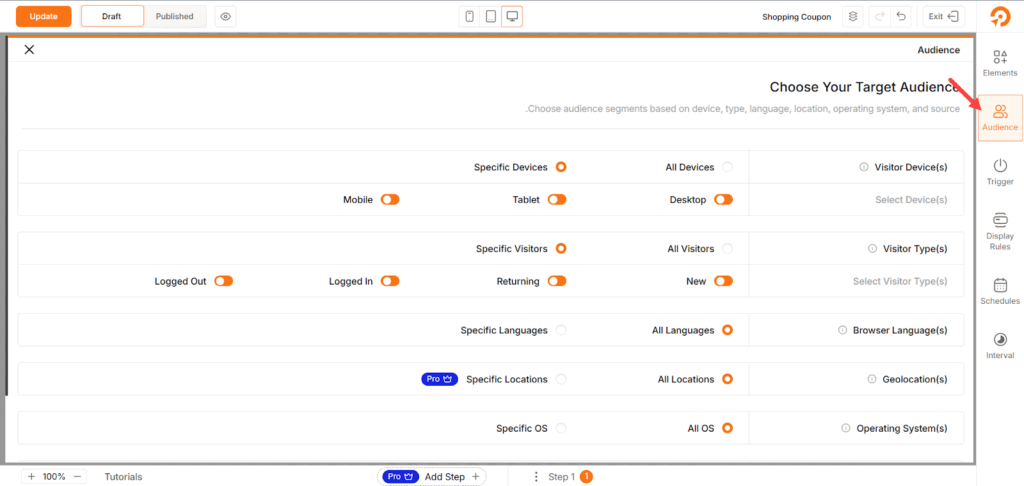Image resolution: width=1024 pixels, height=486 pixels.
Task: Select Specific Languages radio option
Action: pyautogui.click(x=561, y=330)
